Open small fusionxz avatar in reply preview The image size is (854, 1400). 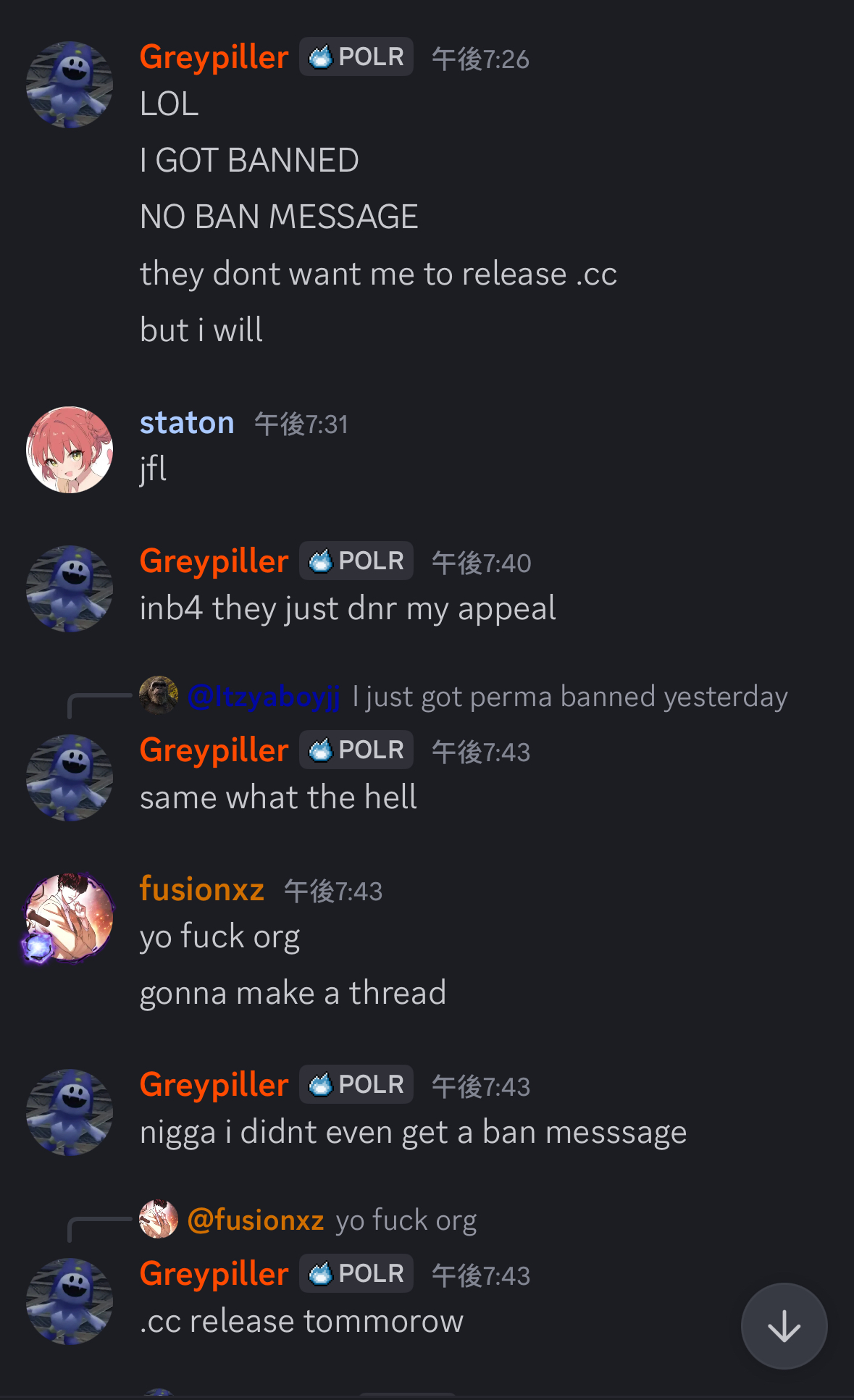click(159, 1219)
